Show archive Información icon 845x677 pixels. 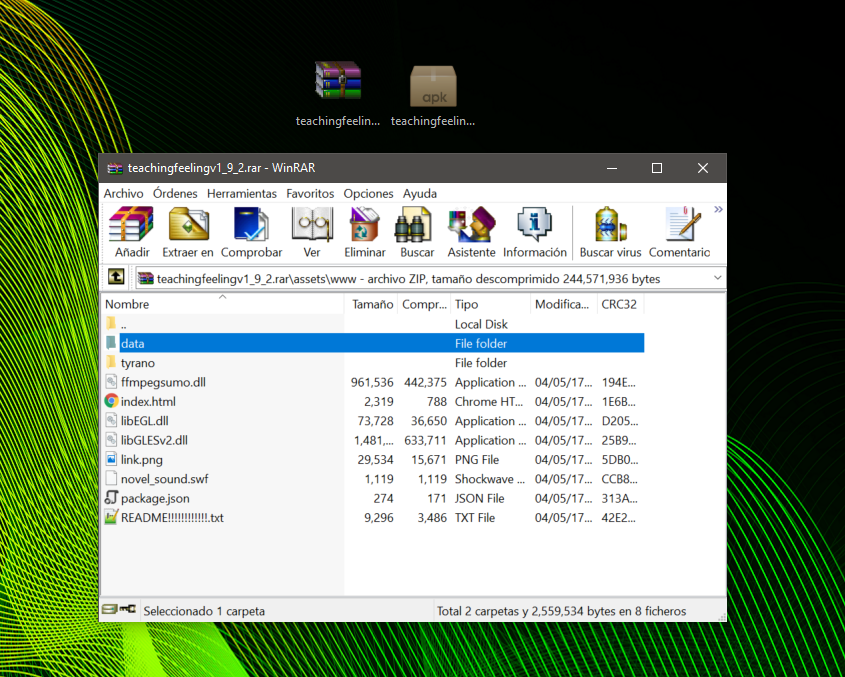click(535, 232)
